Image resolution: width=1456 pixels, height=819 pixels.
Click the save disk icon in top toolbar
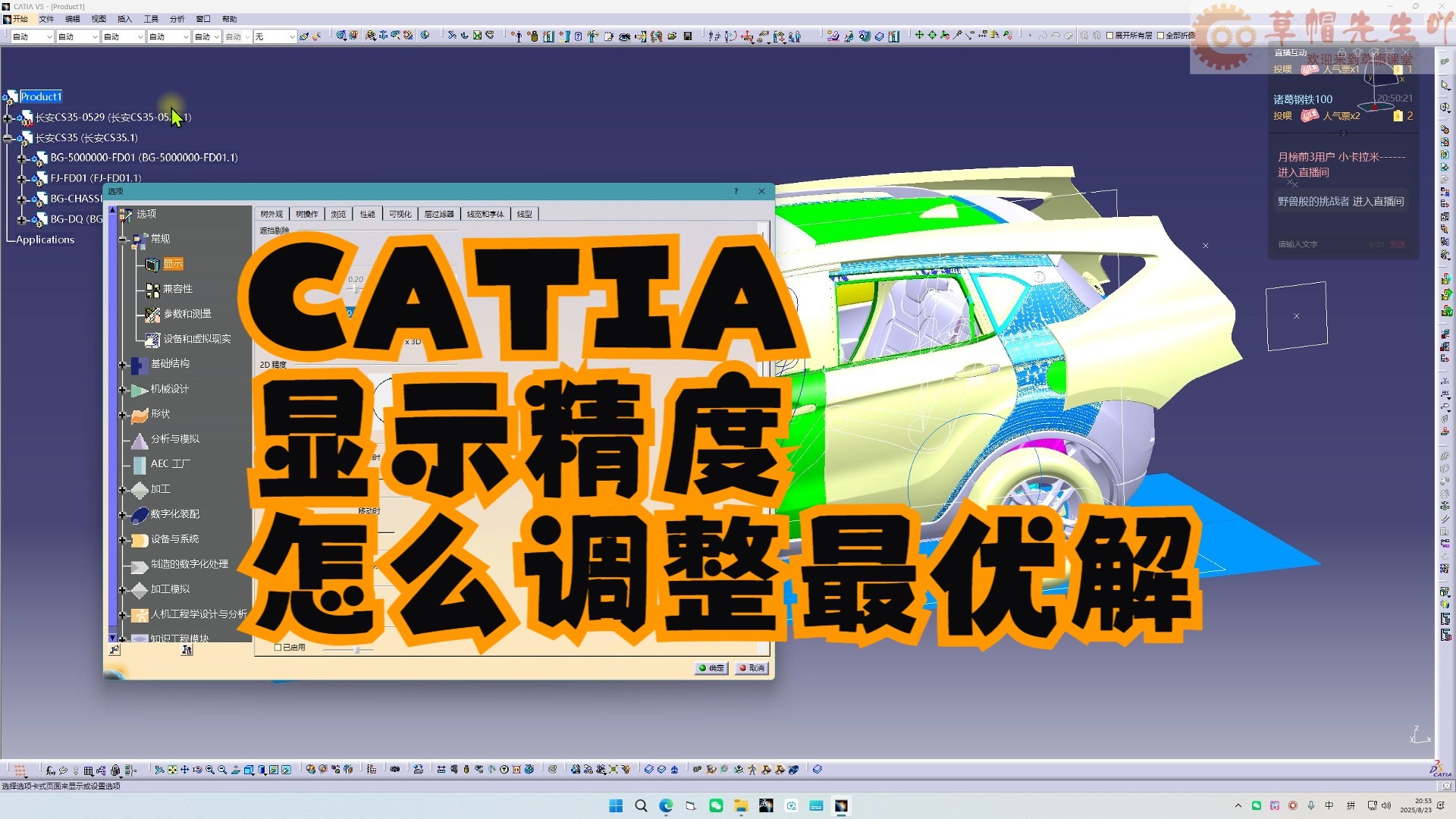point(688,36)
